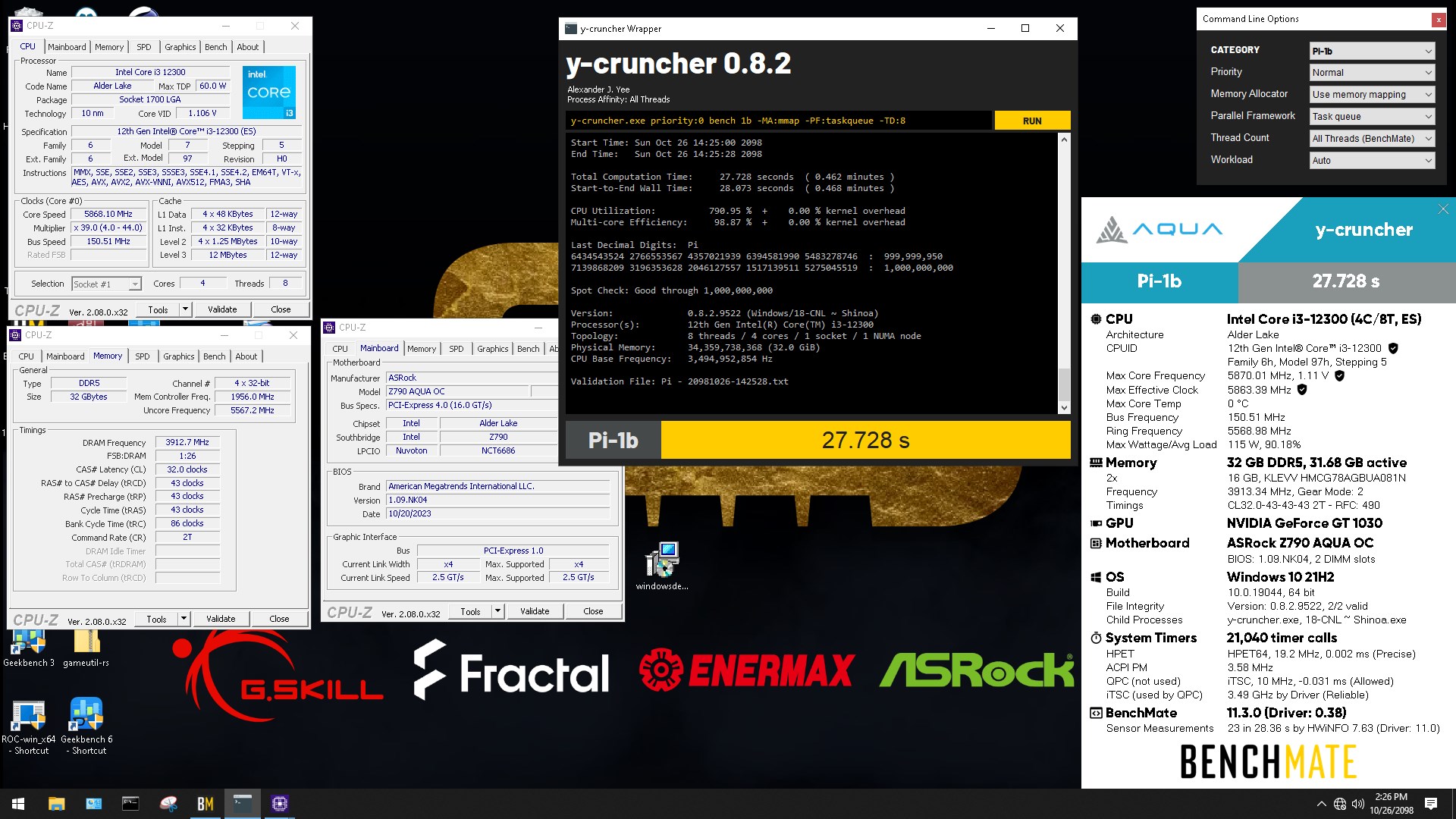The width and height of the screenshot is (1456, 819).
Task: Click the scroll-down arrow in y-cruncher output
Action: pos(1064,407)
